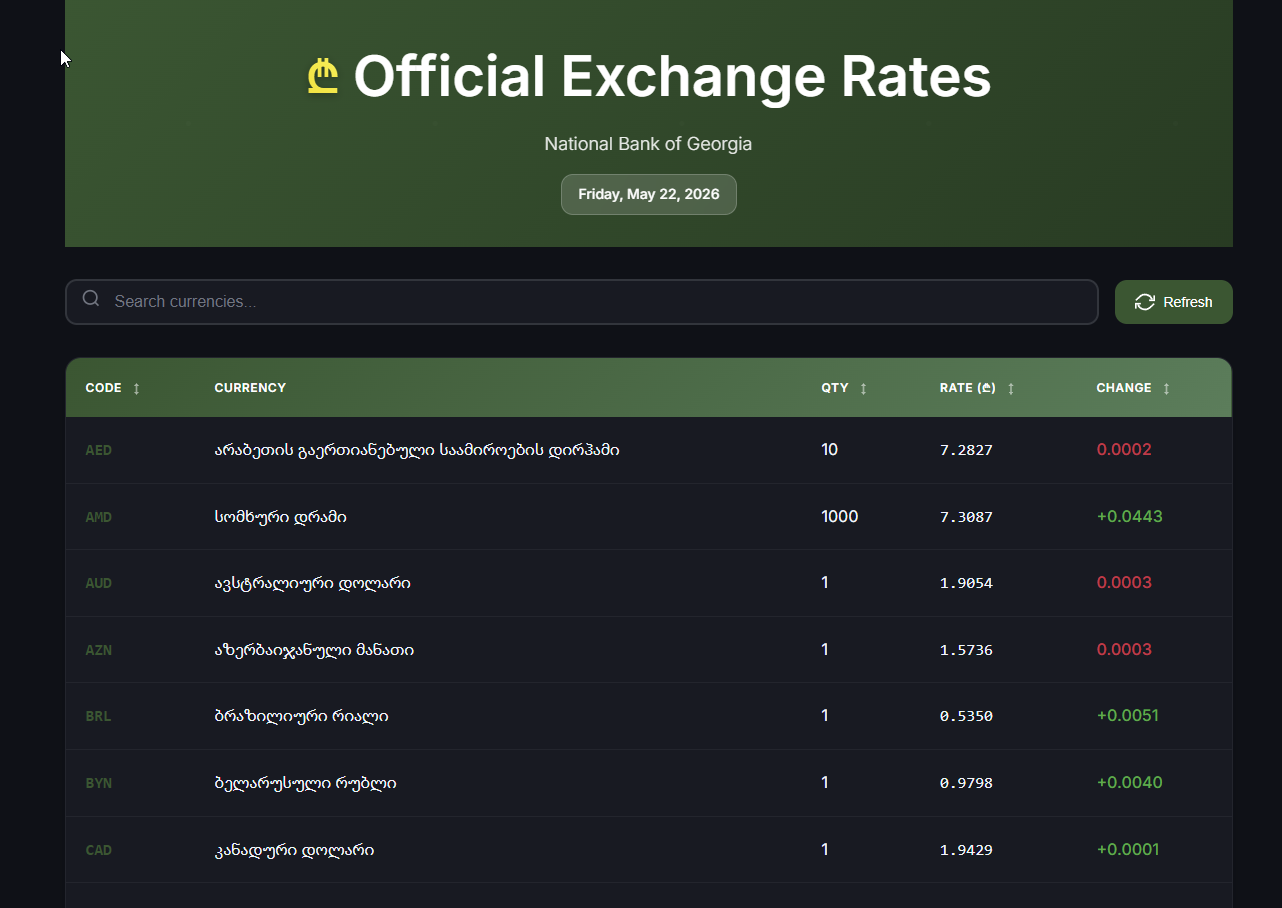Select the AED currency code
Image resolution: width=1282 pixels, height=908 pixels.
(99, 450)
